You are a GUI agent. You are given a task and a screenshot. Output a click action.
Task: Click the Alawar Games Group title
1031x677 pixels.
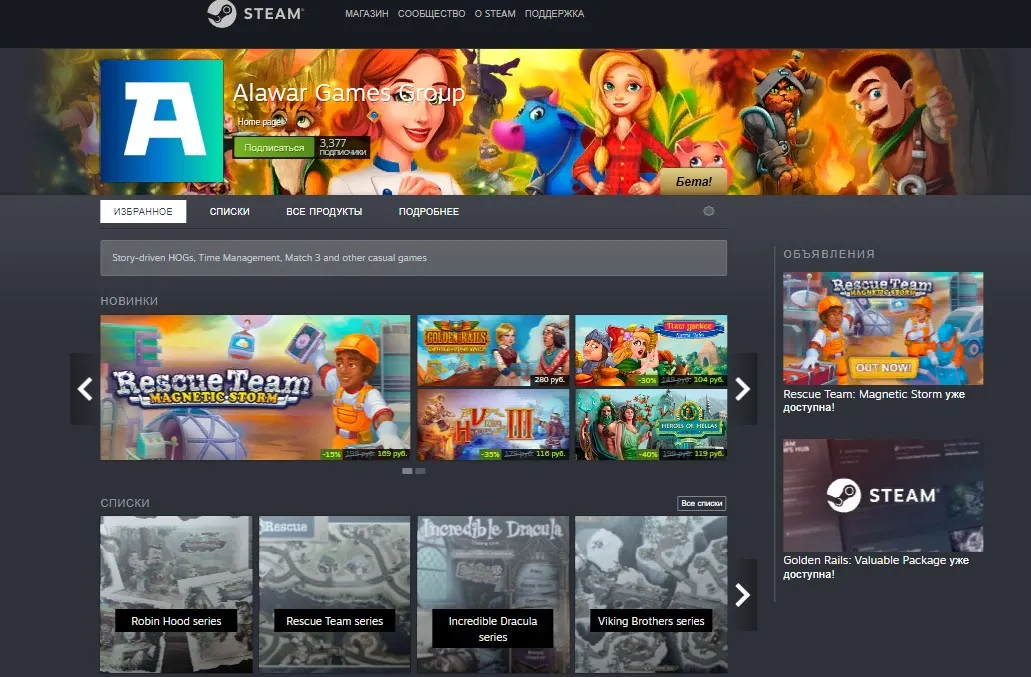(x=349, y=93)
